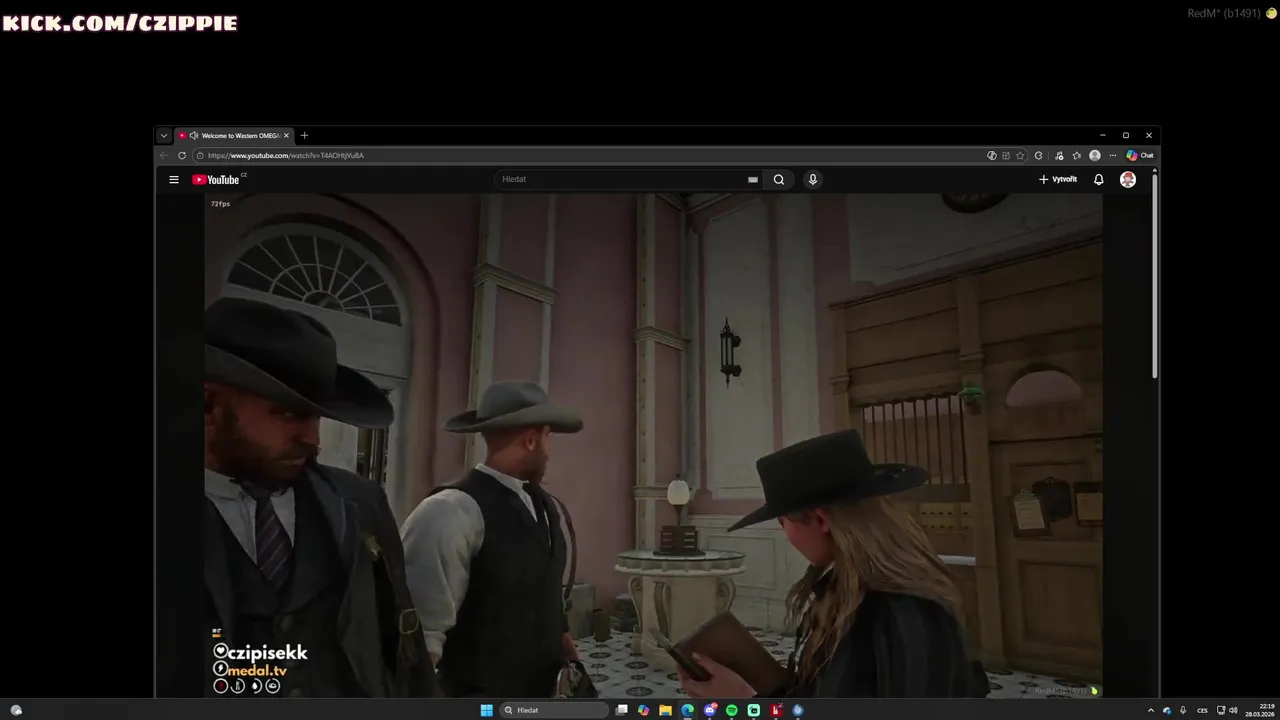This screenshot has width=1280, height=720.
Task: Click the page vertical scrollbar thumb
Action: pyautogui.click(x=1155, y=275)
